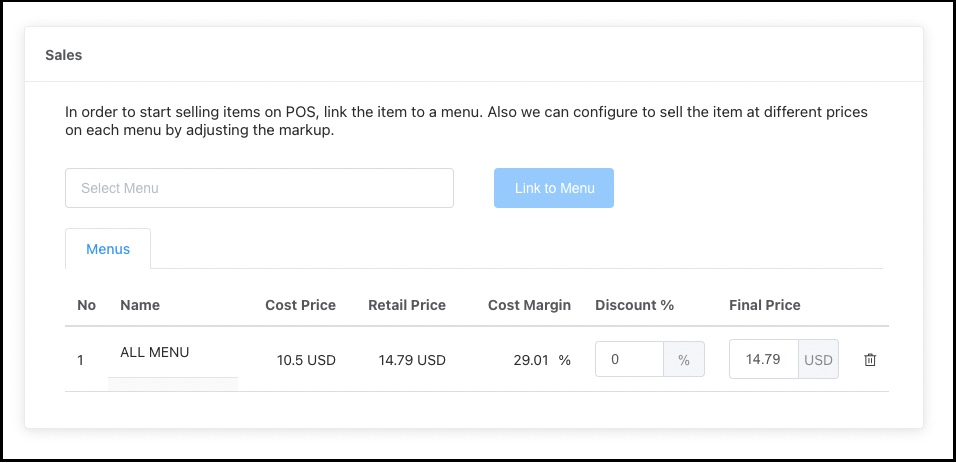Click the Name column header

click(x=140, y=305)
